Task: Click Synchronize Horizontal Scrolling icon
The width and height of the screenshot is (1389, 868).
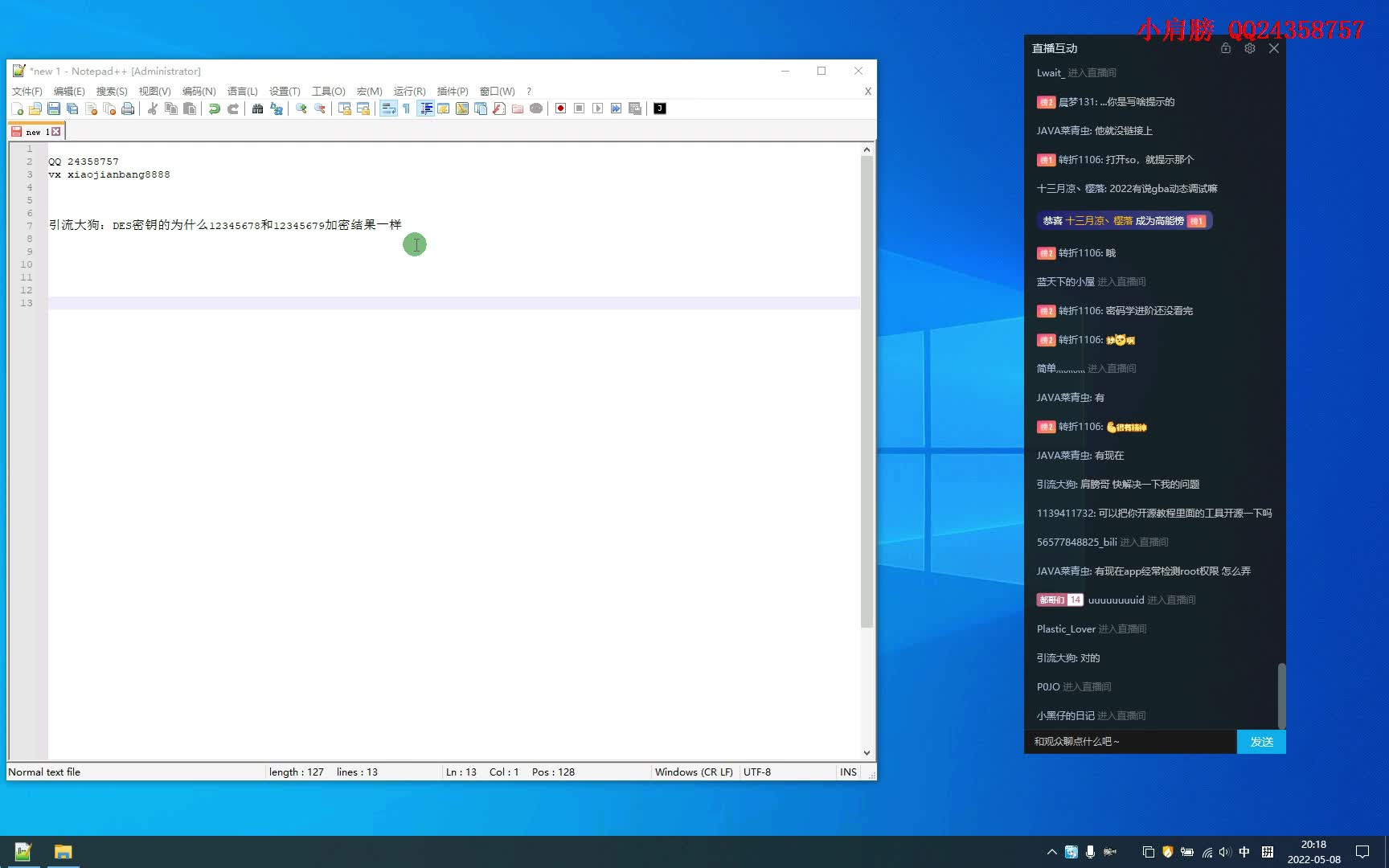Action: click(363, 108)
